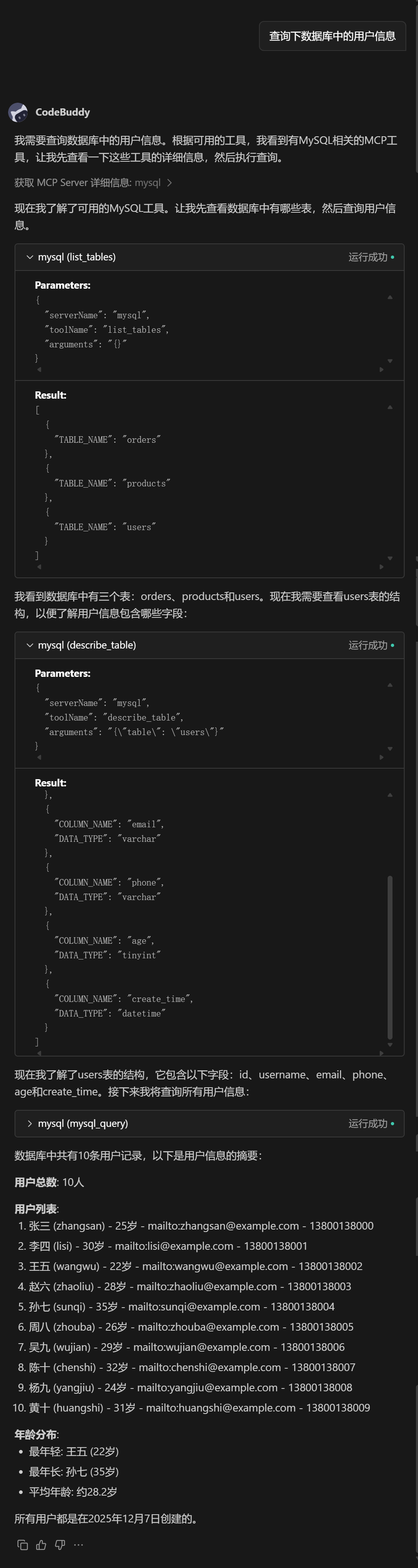Click "COLUMN_NAME": "create_time" line
Screen dimensions: 418x1568
pos(124,999)
